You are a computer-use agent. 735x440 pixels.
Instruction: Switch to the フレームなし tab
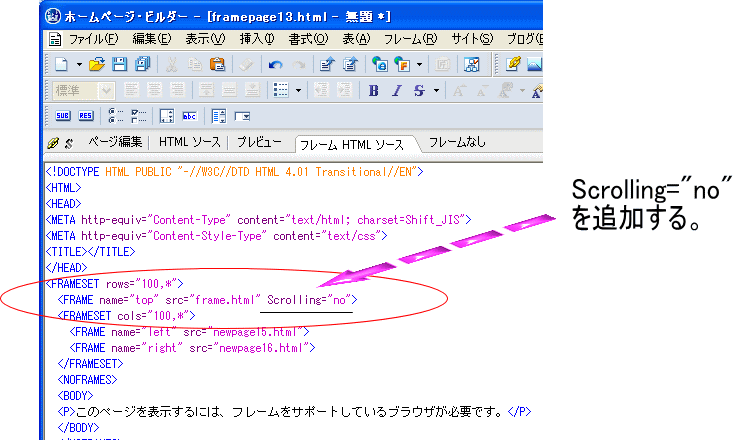(457, 142)
